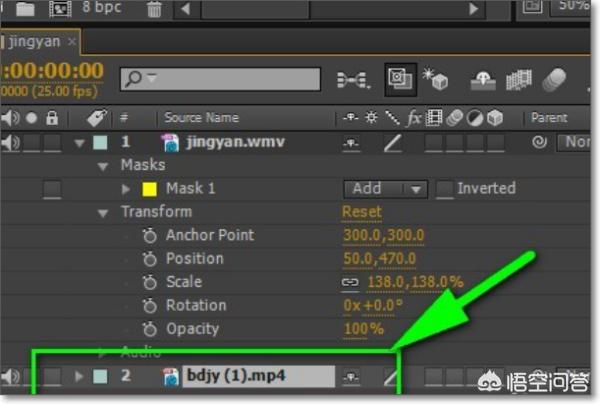
Task: Enable Opacity stopwatch keyframing
Action: coord(150,329)
